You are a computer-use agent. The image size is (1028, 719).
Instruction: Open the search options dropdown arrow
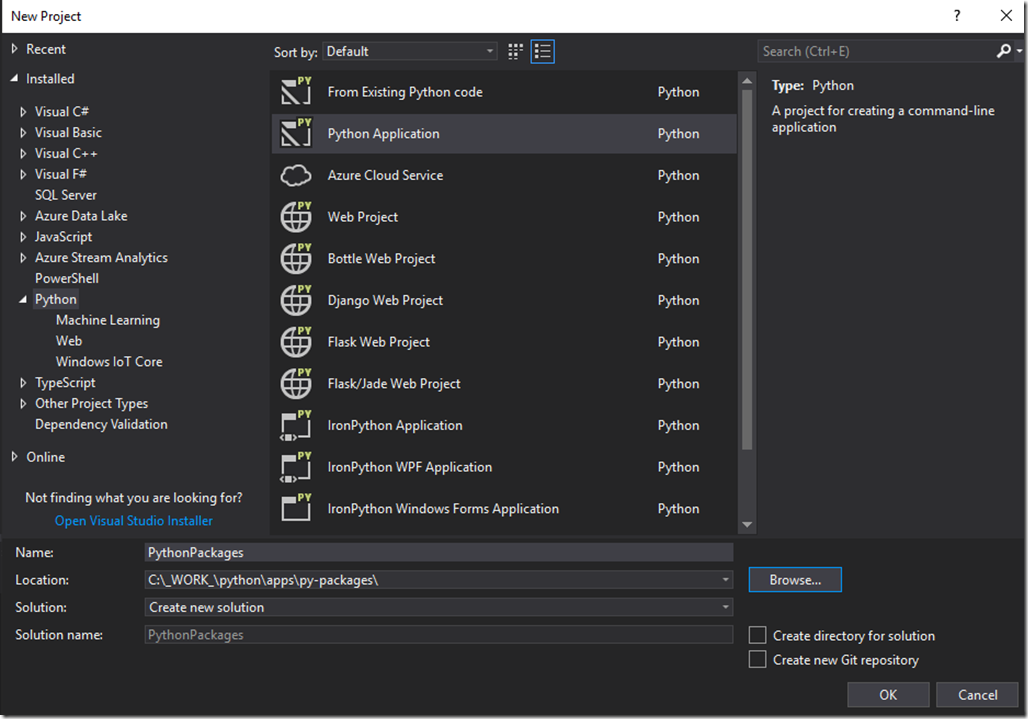[1019, 51]
